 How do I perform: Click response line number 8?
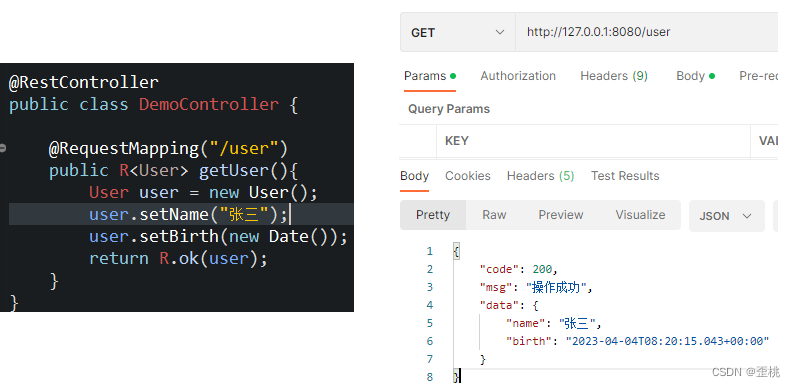(x=430, y=377)
